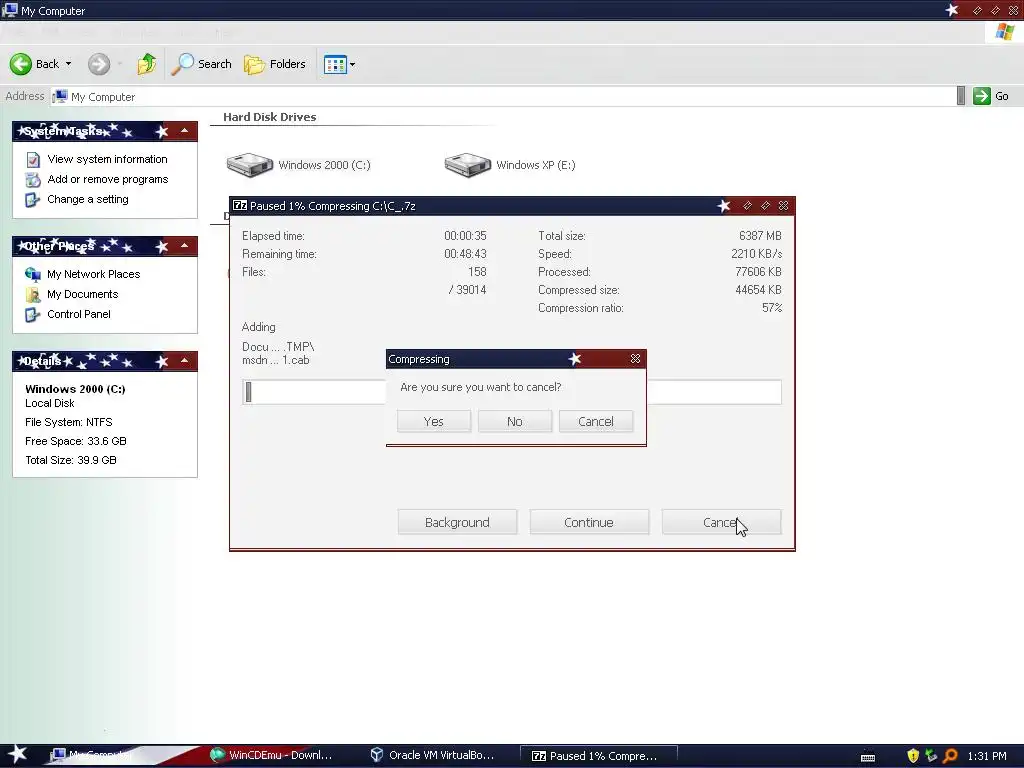Open the Search magnifier tool
The height and width of the screenshot is (768, 1024).
pyautogui.click(x=182, y=64)
